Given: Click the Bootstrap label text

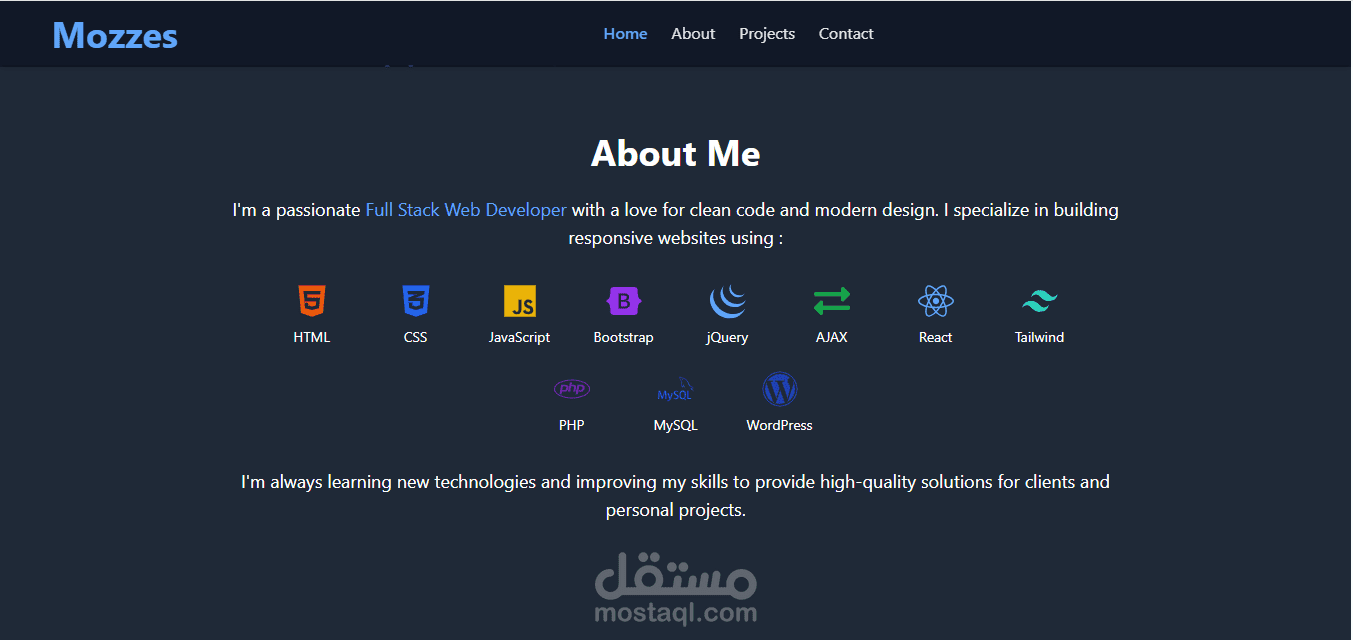Looking at the screenshot, I should click(624, 337).
